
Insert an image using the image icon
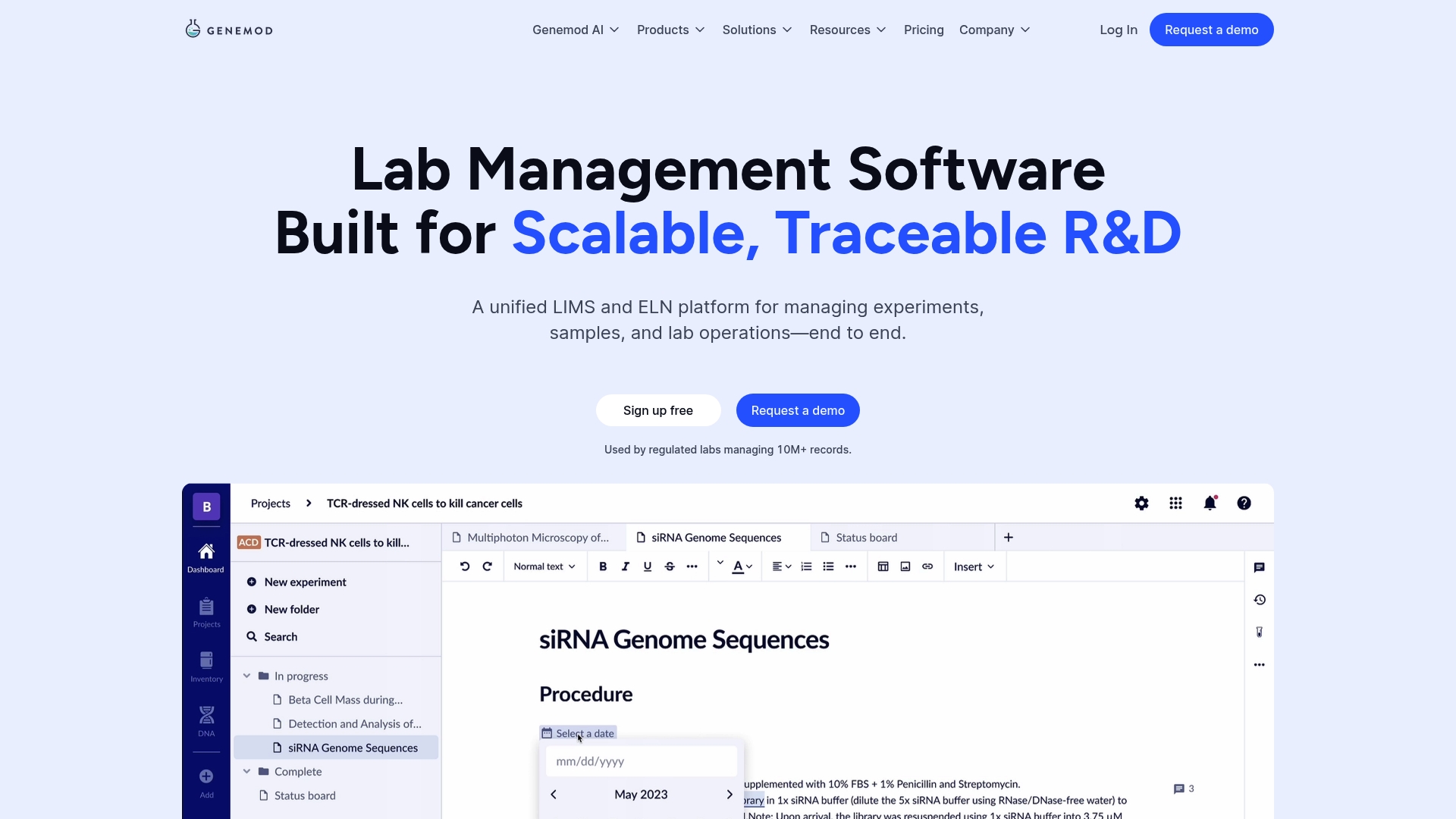click(904, 566)
